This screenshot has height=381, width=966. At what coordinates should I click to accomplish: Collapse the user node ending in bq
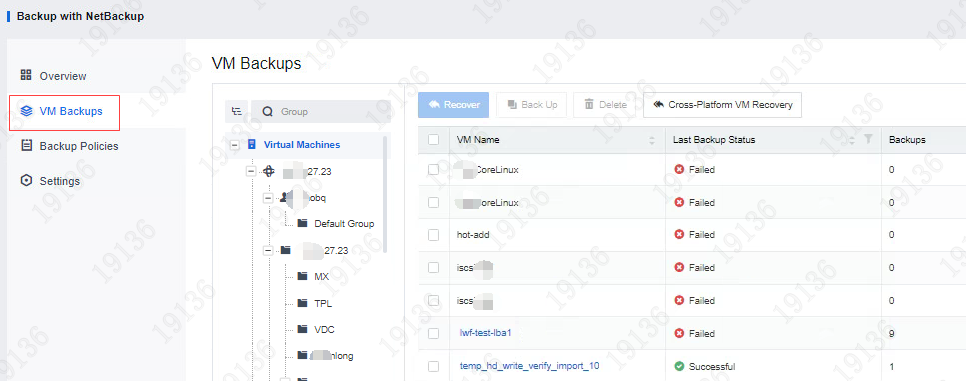coord(268,198)
